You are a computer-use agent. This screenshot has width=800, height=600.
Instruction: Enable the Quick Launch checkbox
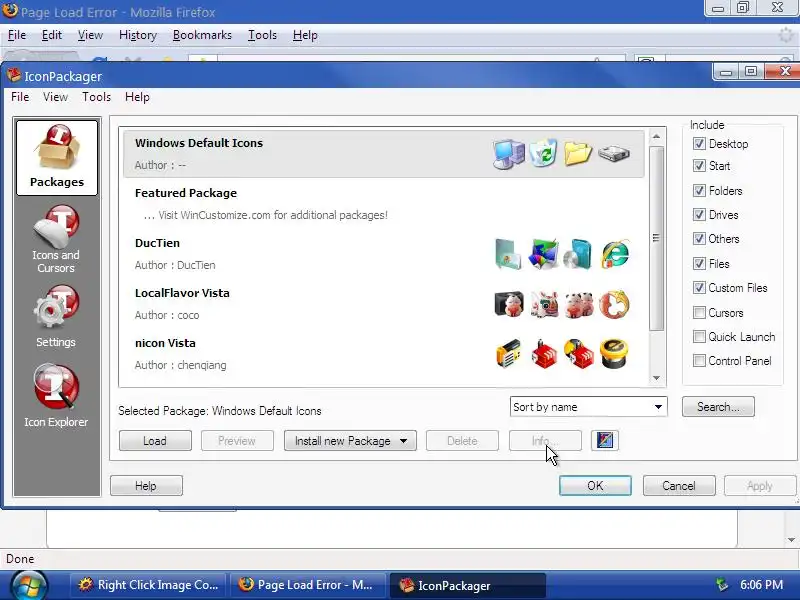(x=699, y=337)
